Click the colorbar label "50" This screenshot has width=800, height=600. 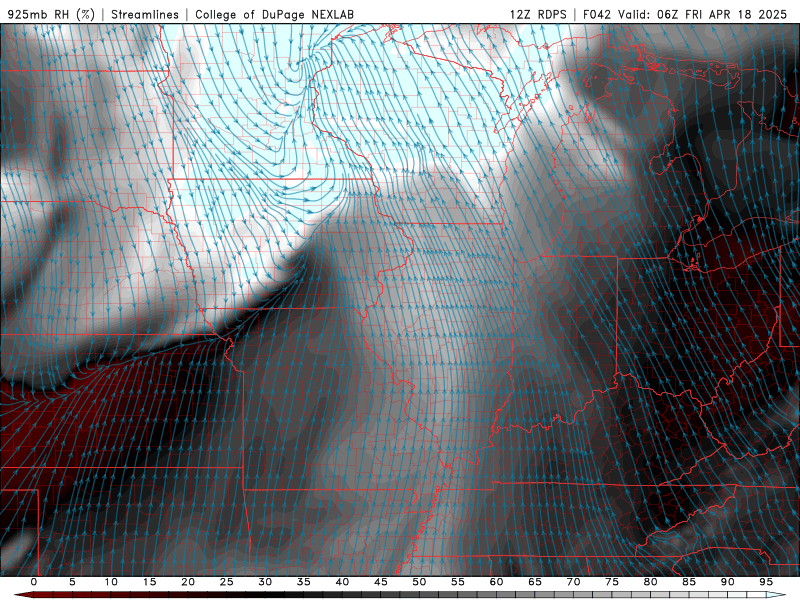(x=419, y=582)
